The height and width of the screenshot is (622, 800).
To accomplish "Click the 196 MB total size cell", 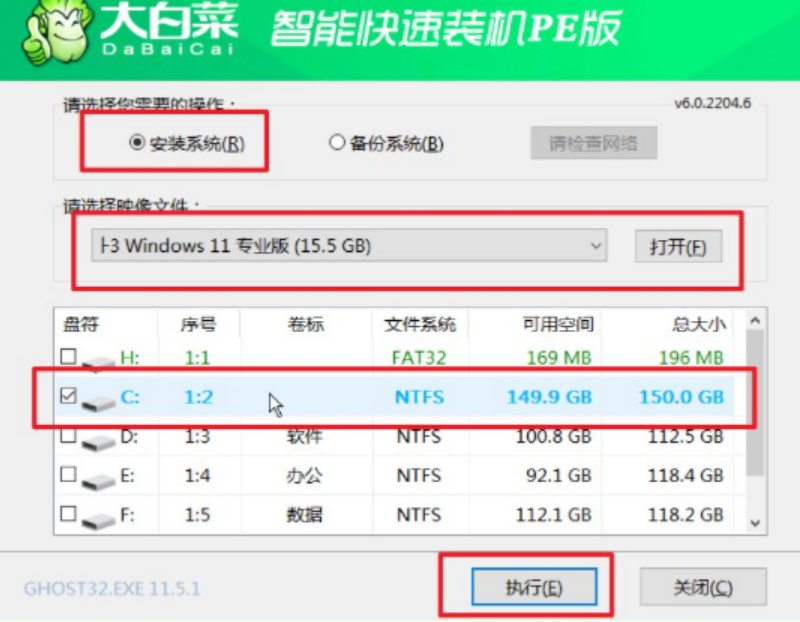I will pos(691,358).
